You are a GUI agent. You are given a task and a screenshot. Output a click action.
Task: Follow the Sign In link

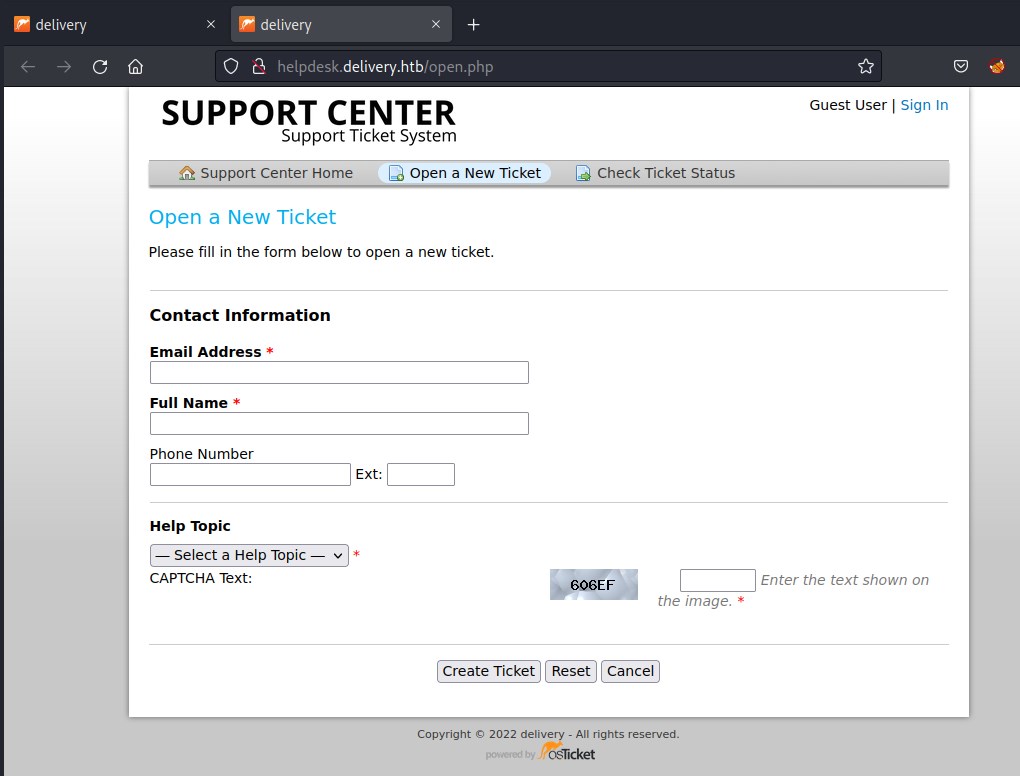(924, 105)
